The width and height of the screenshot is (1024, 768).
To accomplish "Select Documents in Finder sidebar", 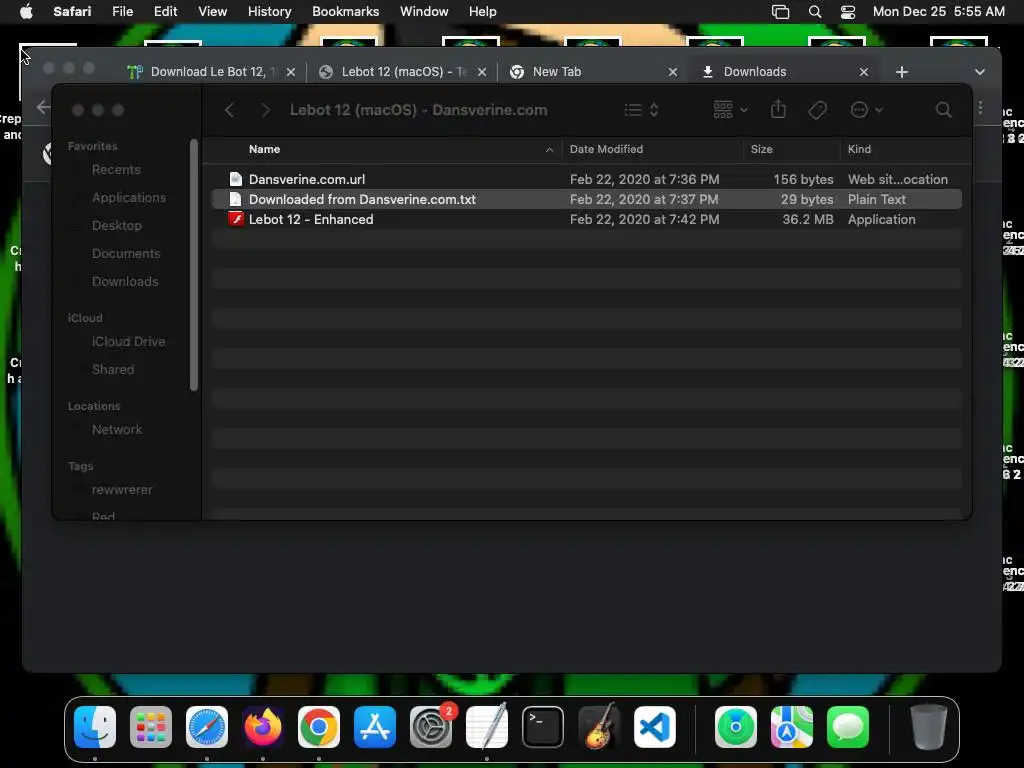I will click(x=126, y=254).
